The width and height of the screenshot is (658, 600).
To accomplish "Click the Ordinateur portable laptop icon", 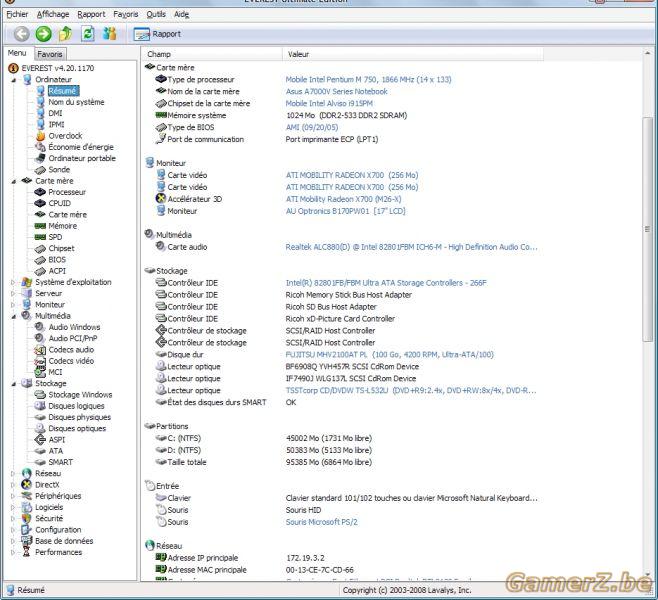I will coord(40,159).
